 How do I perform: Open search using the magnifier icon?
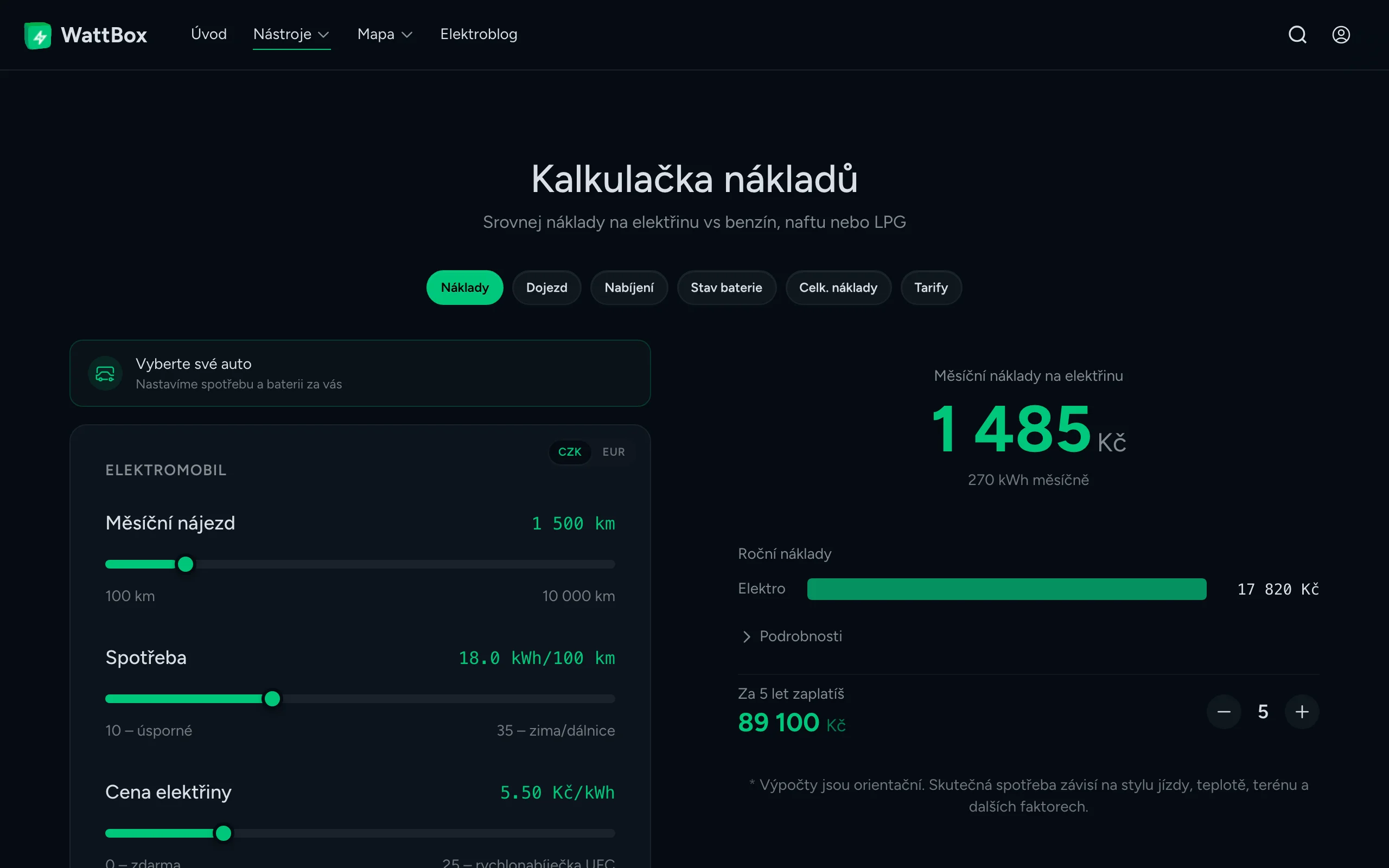[x=1298, y=34]
